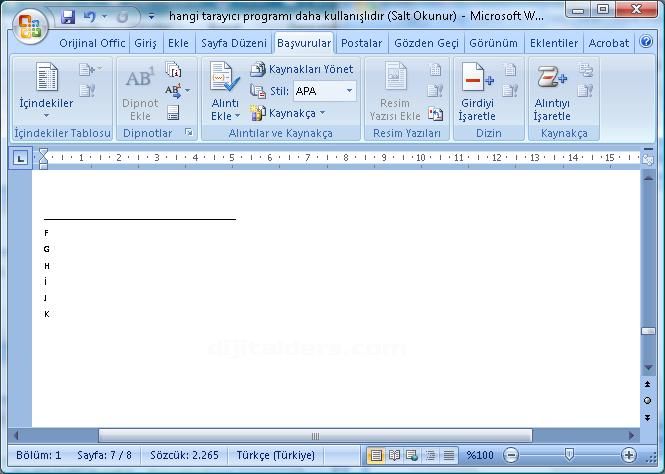Open the Acrobat tab

coord(609,43)
